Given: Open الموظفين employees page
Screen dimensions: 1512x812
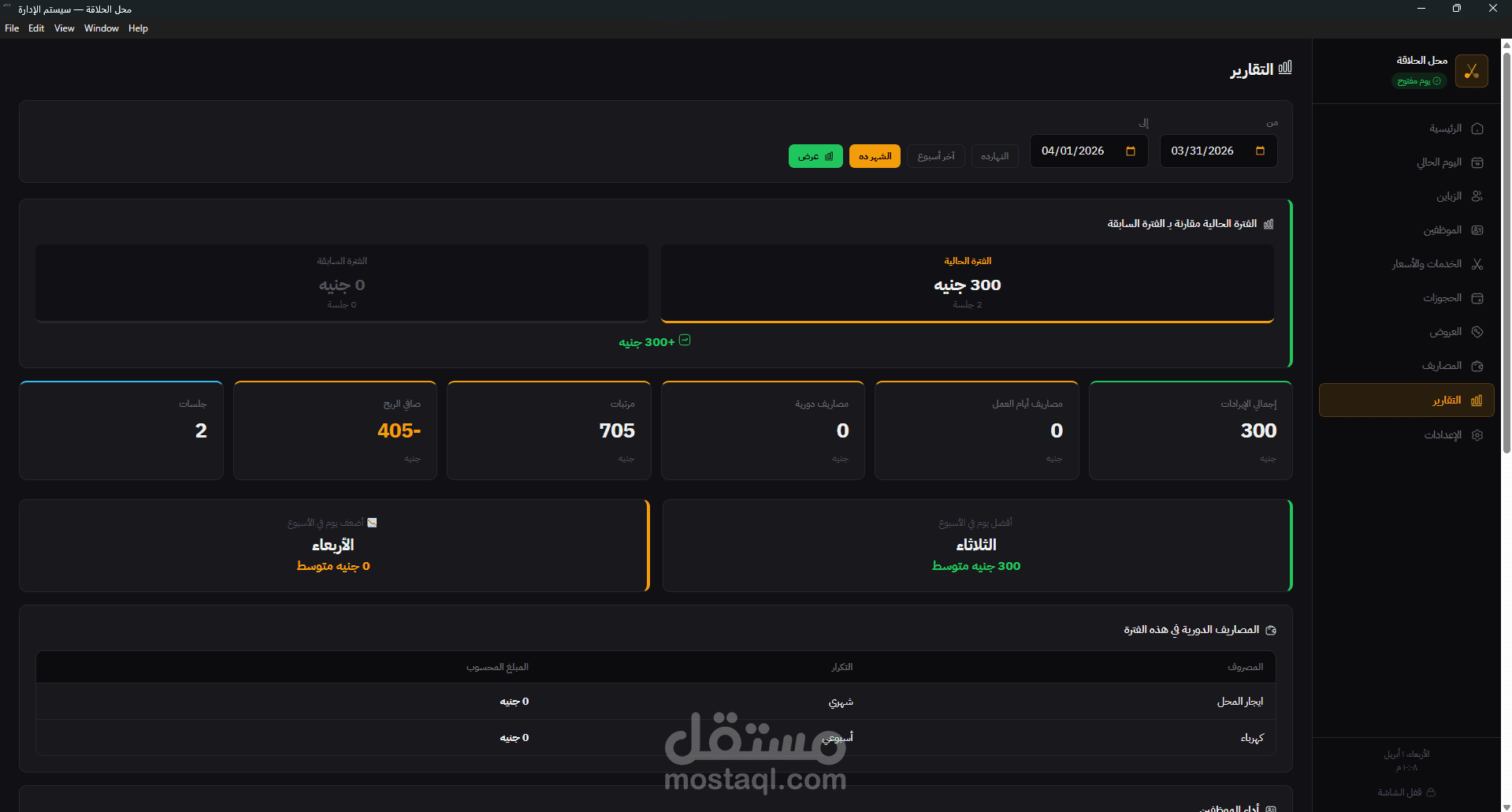Looking at the screenshot, I should point(1406,230).
